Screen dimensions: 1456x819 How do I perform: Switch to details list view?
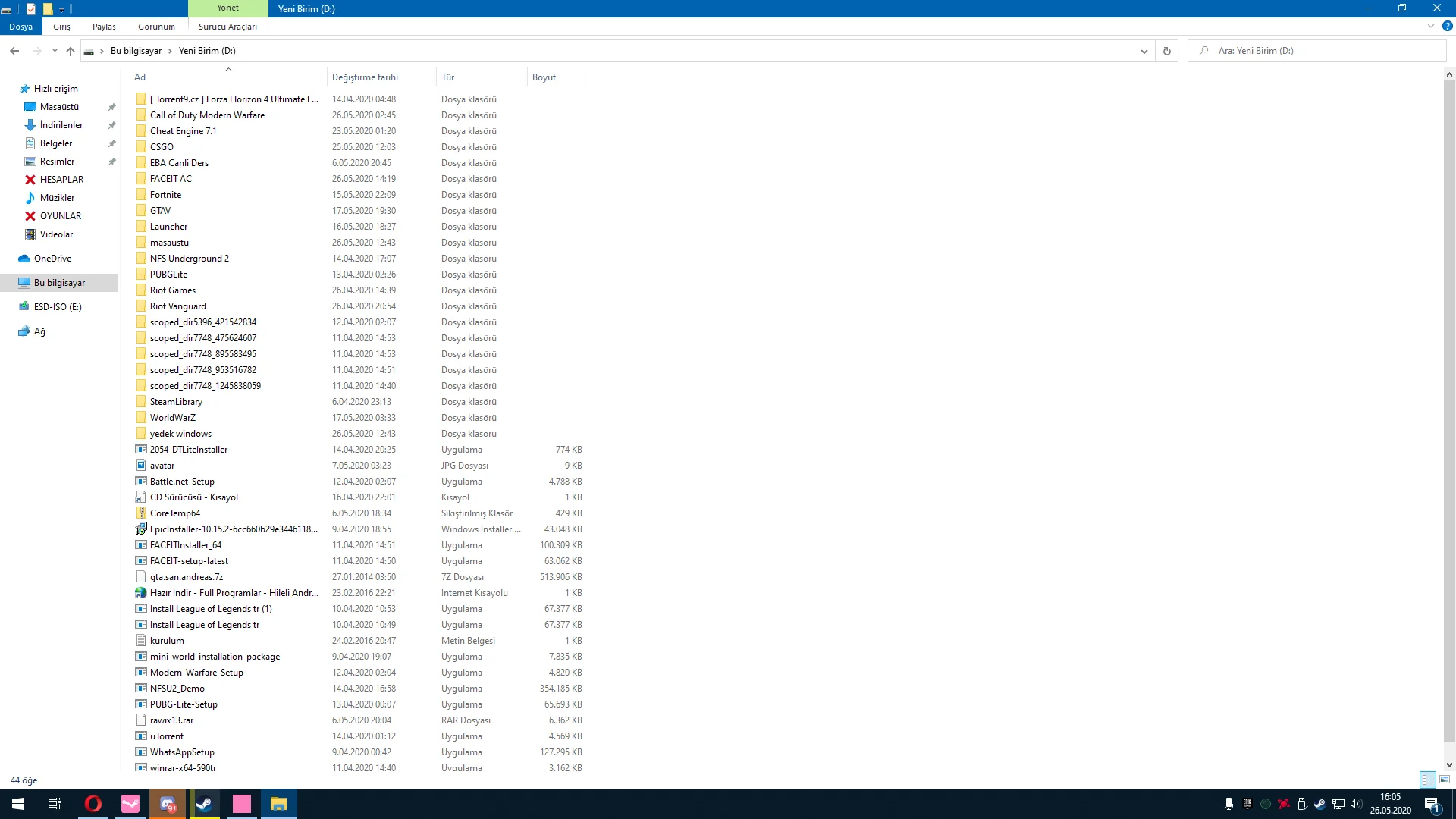coord(1429,780)
